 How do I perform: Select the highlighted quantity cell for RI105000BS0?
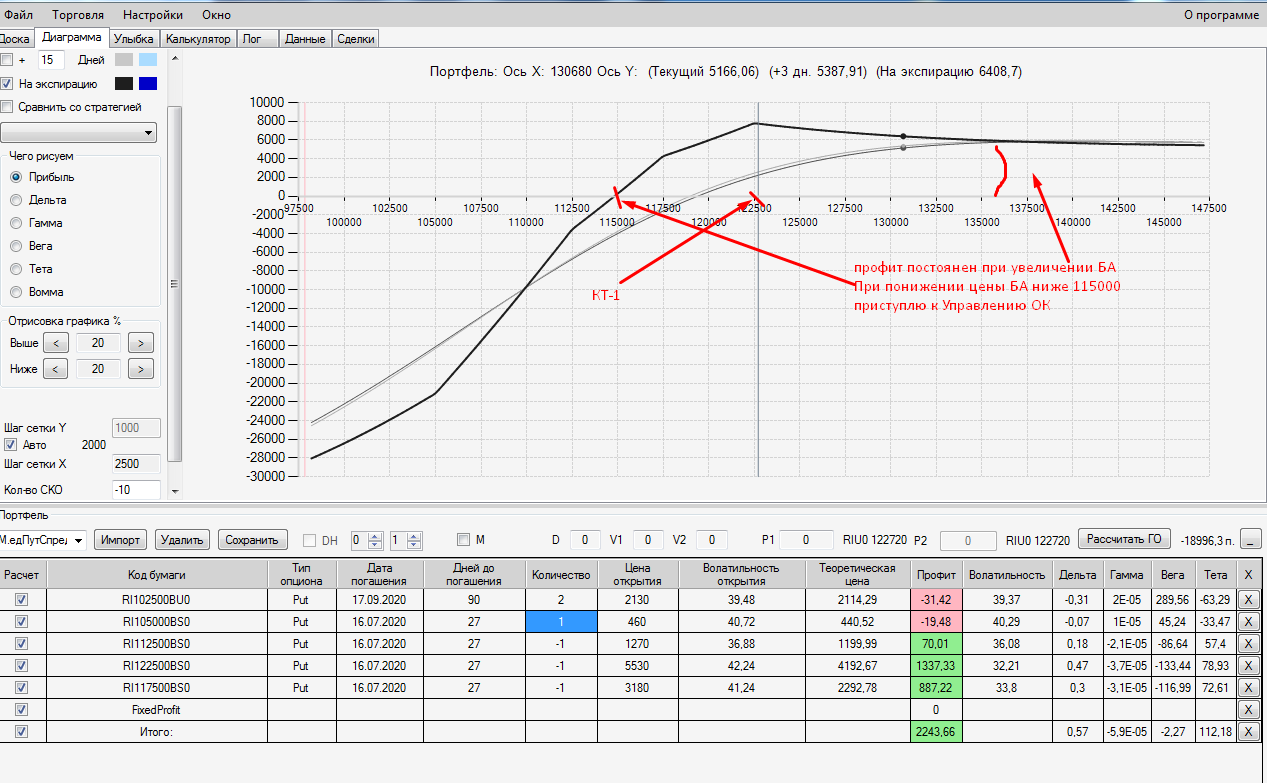[x=561, y=622]
